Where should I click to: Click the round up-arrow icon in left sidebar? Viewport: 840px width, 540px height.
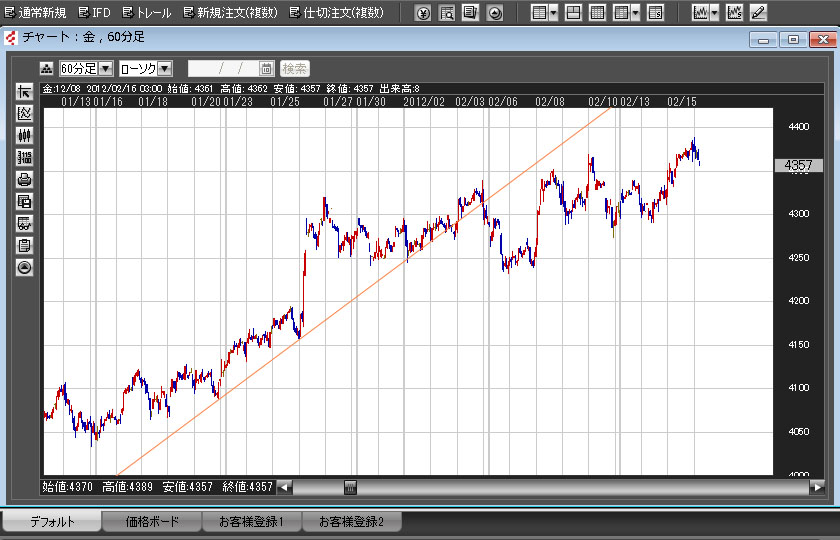pyautogui.click(x=25, y=267)
